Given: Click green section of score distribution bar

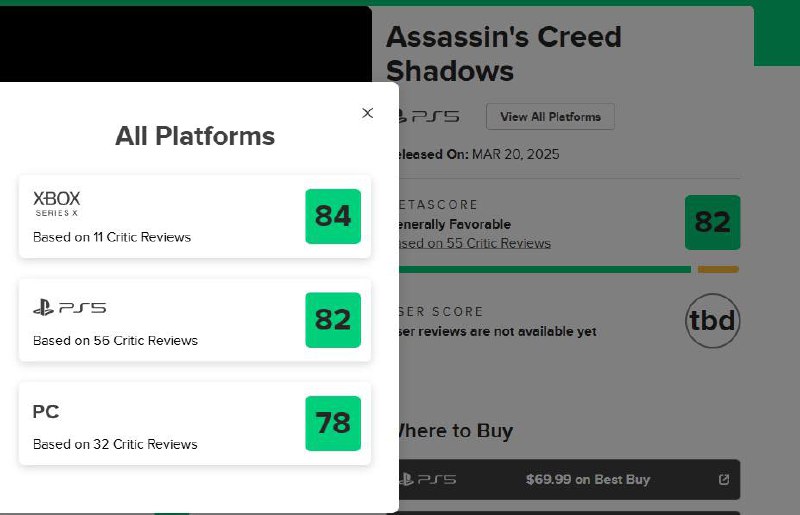Looking at the screenshot, I should (544, 269).
